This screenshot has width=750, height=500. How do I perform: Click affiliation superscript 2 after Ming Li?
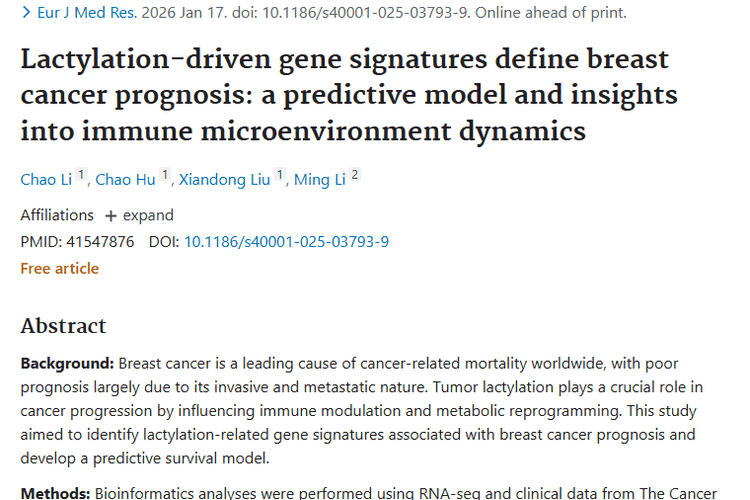pyautogui.click(x=354, y=176)
